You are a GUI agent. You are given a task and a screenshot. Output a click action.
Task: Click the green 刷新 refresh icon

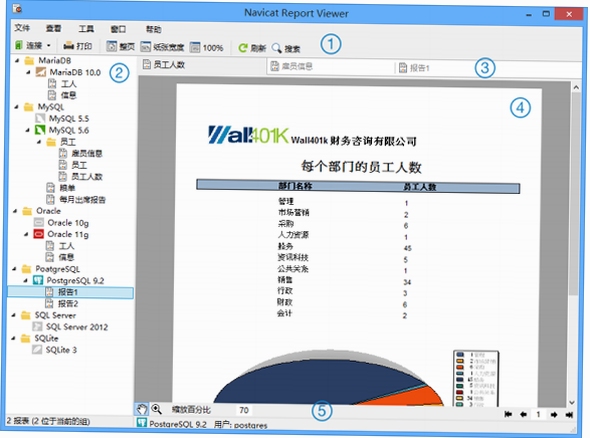coord(243,48)
